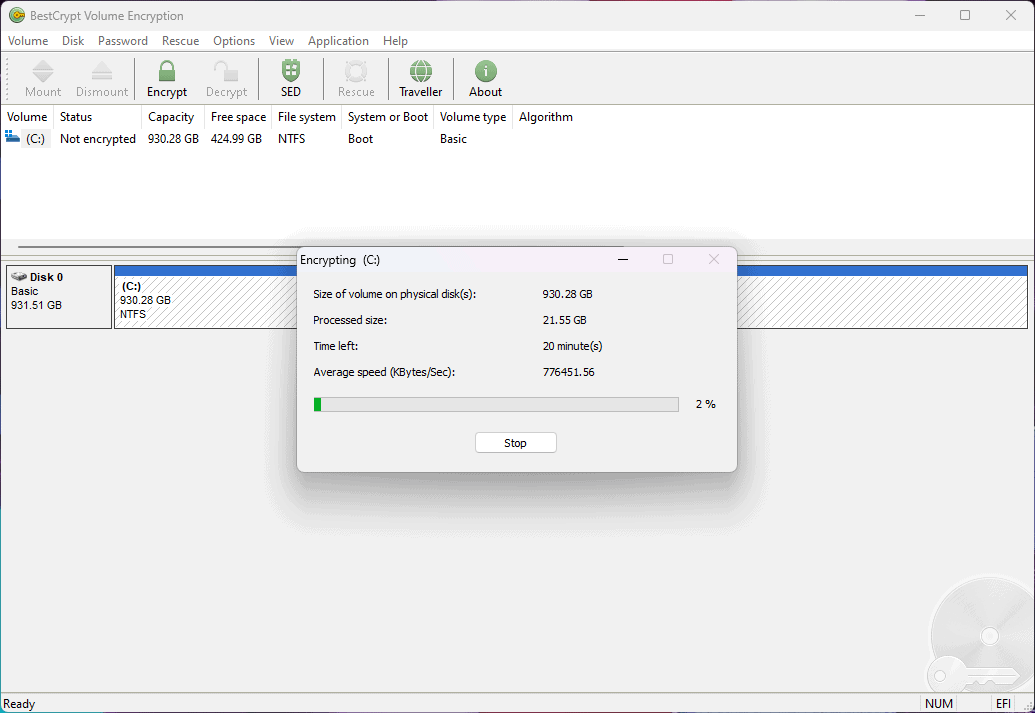Sort by Algorithm column header
This screenshot has width=1035, height=713.
click(x=545, y=117)
